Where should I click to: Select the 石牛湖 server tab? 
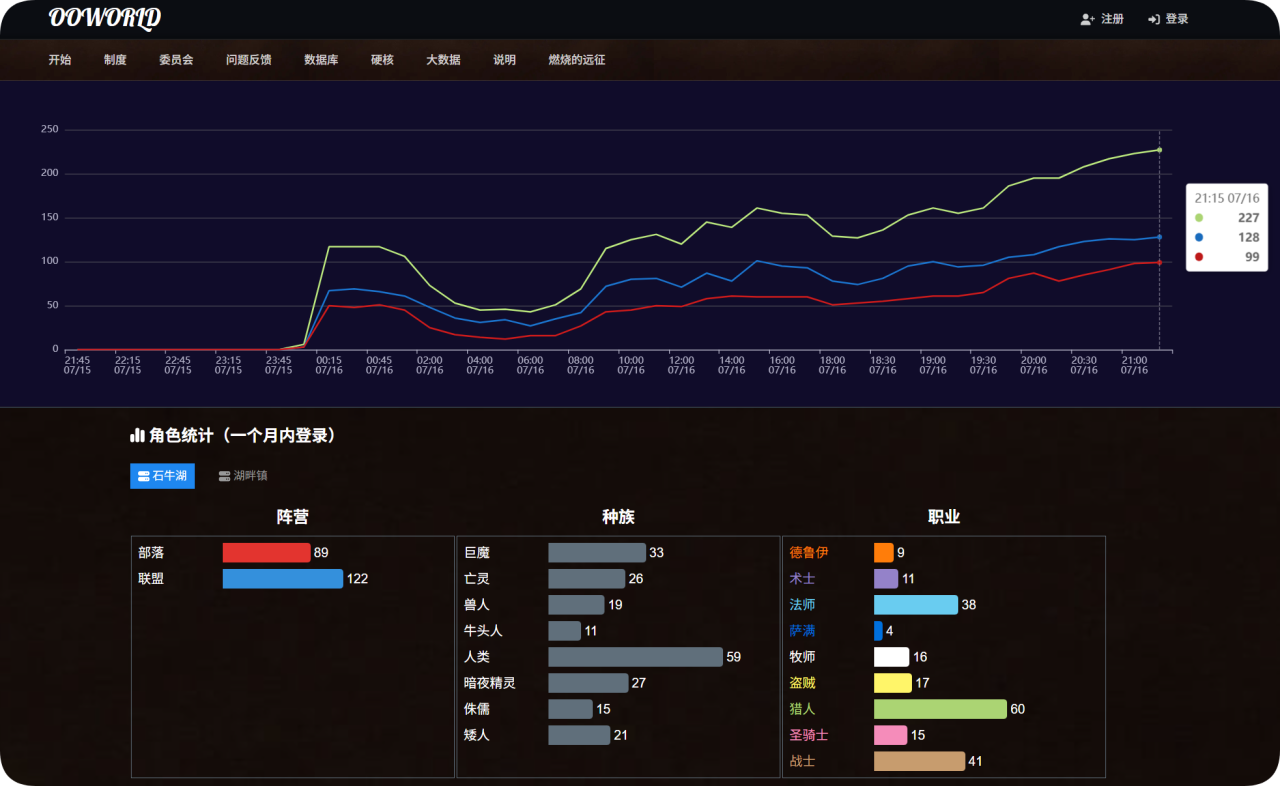162,476
